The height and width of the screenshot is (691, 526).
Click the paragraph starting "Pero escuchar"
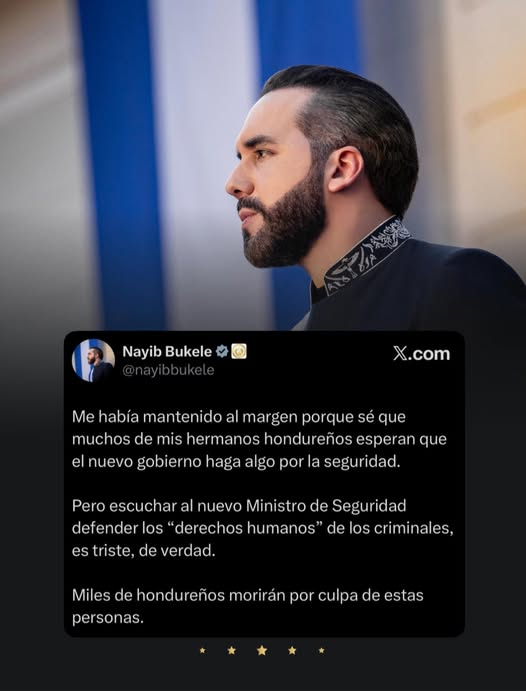263,528
